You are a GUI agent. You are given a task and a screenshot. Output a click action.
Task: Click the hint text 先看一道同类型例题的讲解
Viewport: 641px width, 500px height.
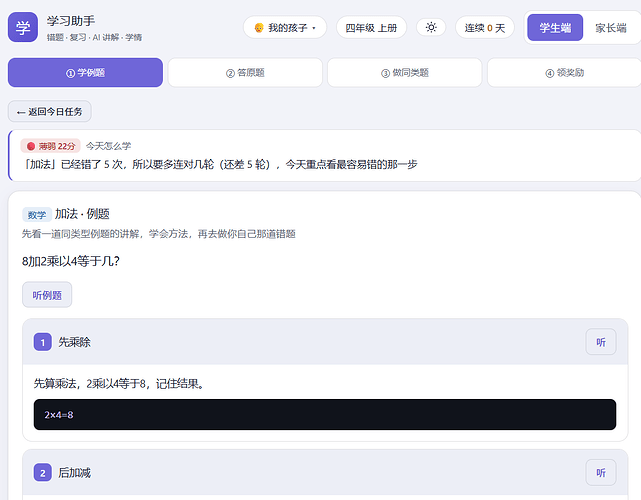click(x=158, y=234)
